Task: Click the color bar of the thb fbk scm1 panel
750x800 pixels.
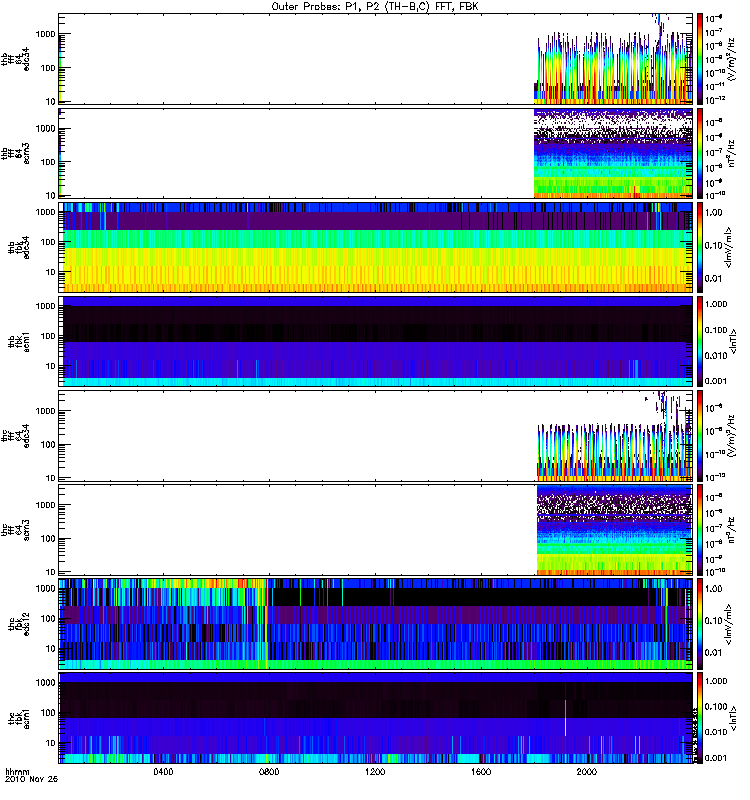Action: (700, 342)
